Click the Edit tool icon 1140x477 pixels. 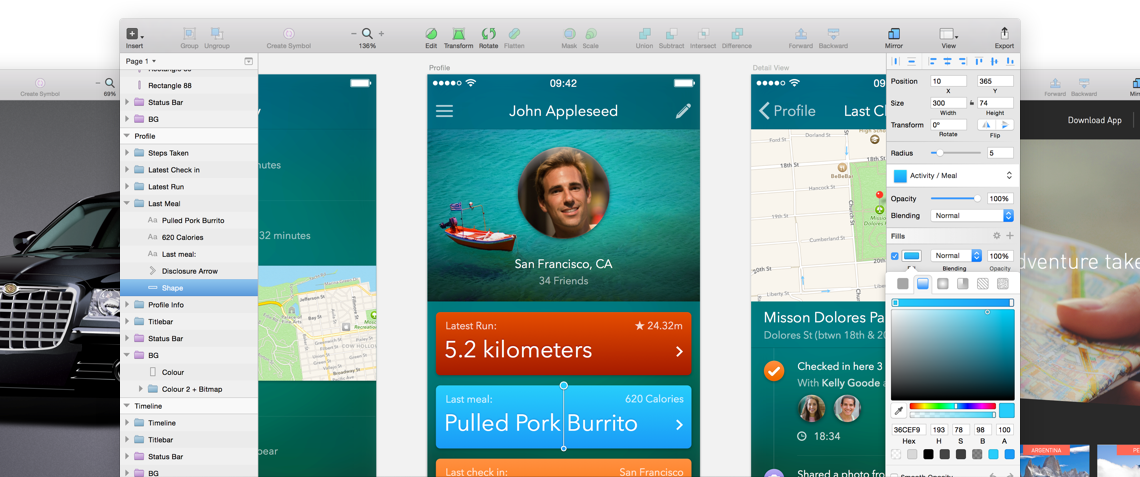click(x=431, y=35)
